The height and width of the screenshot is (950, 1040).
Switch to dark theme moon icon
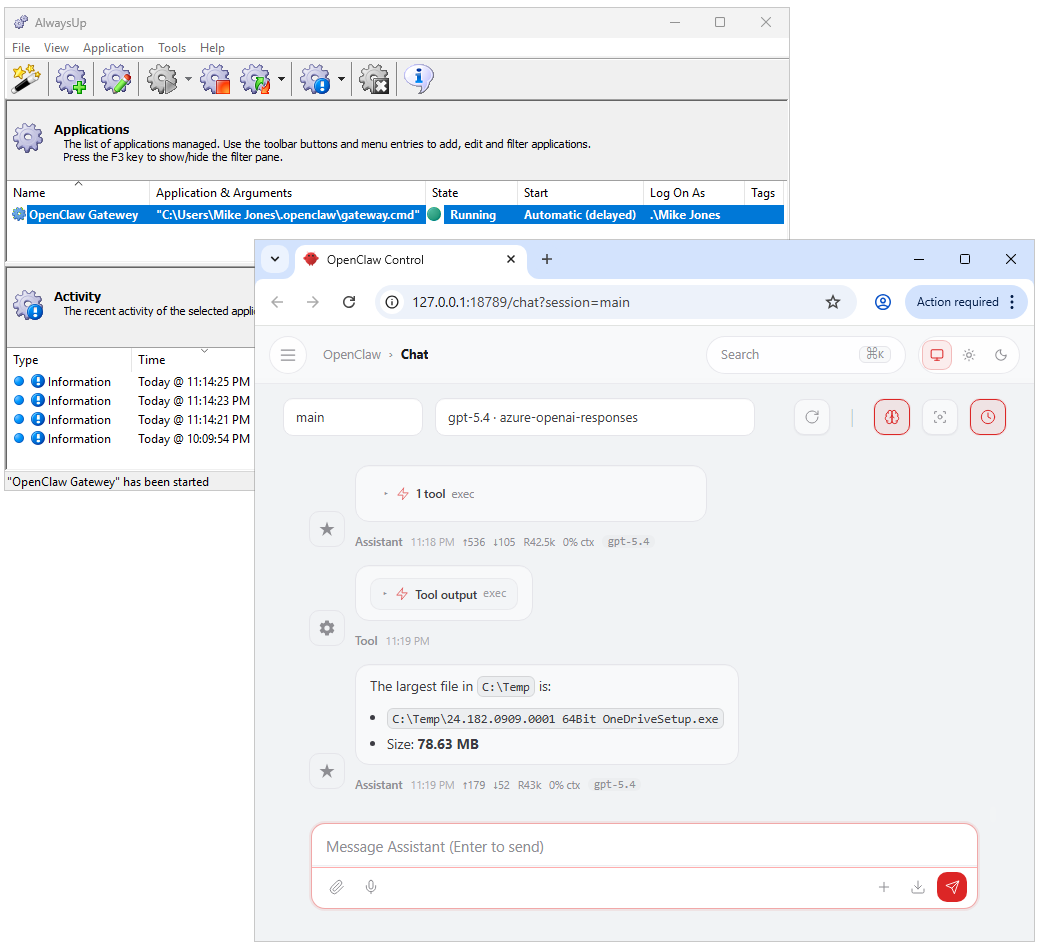tap(1001, 355)
